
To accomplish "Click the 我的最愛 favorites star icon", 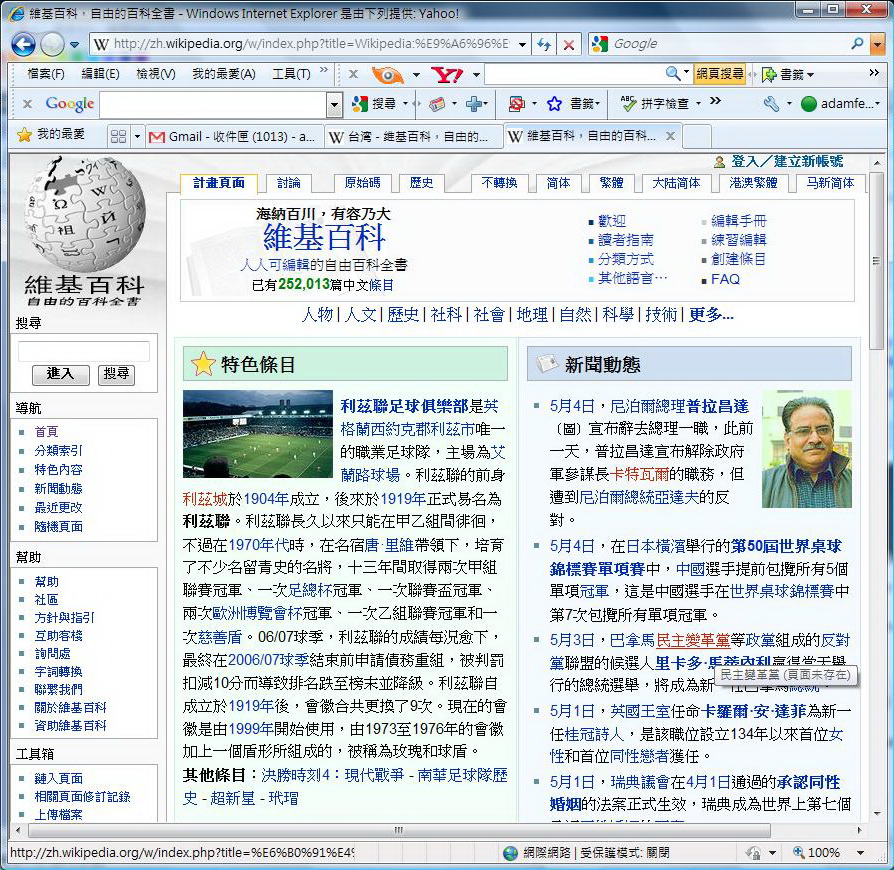I will pyautogui.click(x=25, y=135).
